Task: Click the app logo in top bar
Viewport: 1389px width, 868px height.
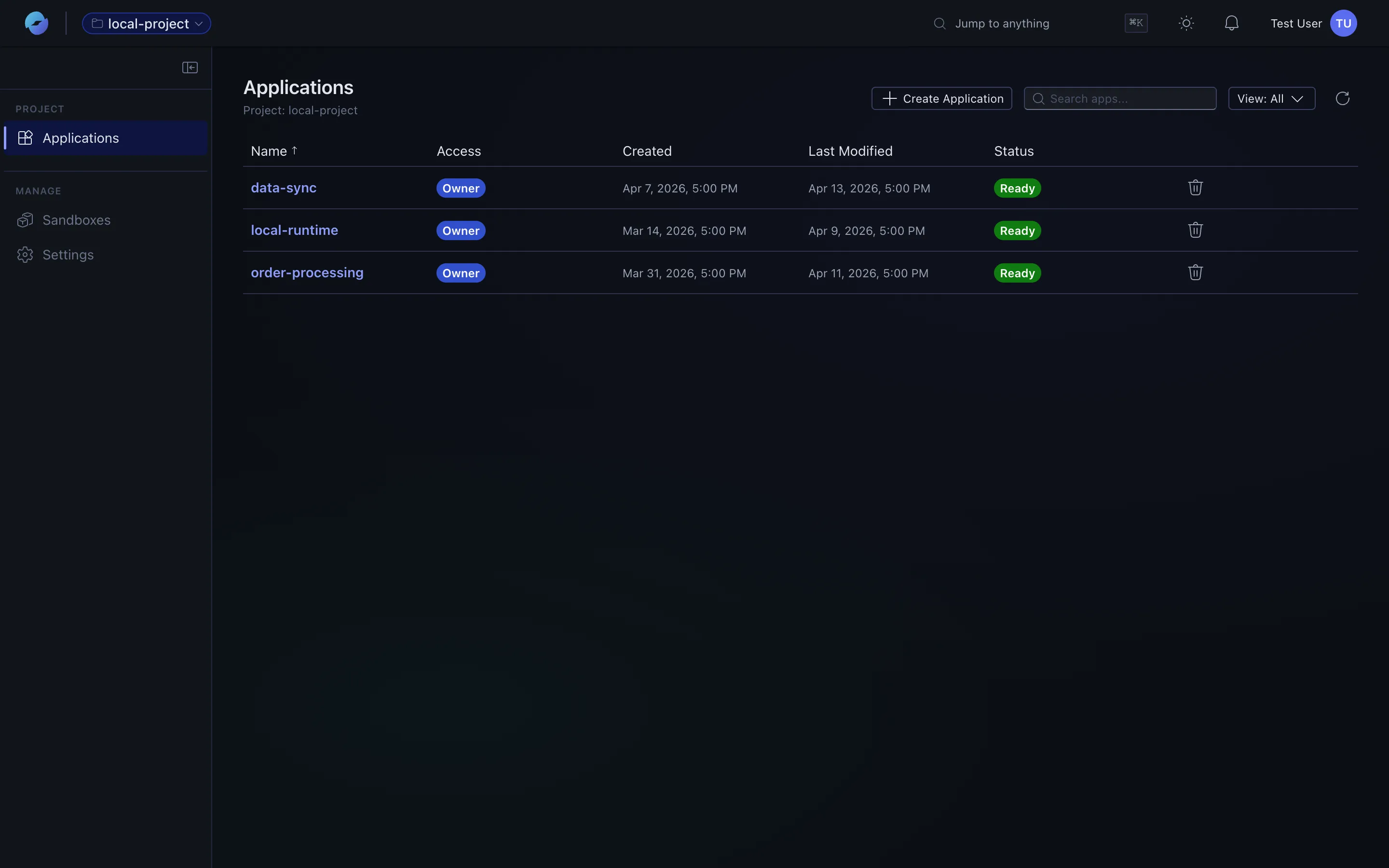Action: coord(36,24)
